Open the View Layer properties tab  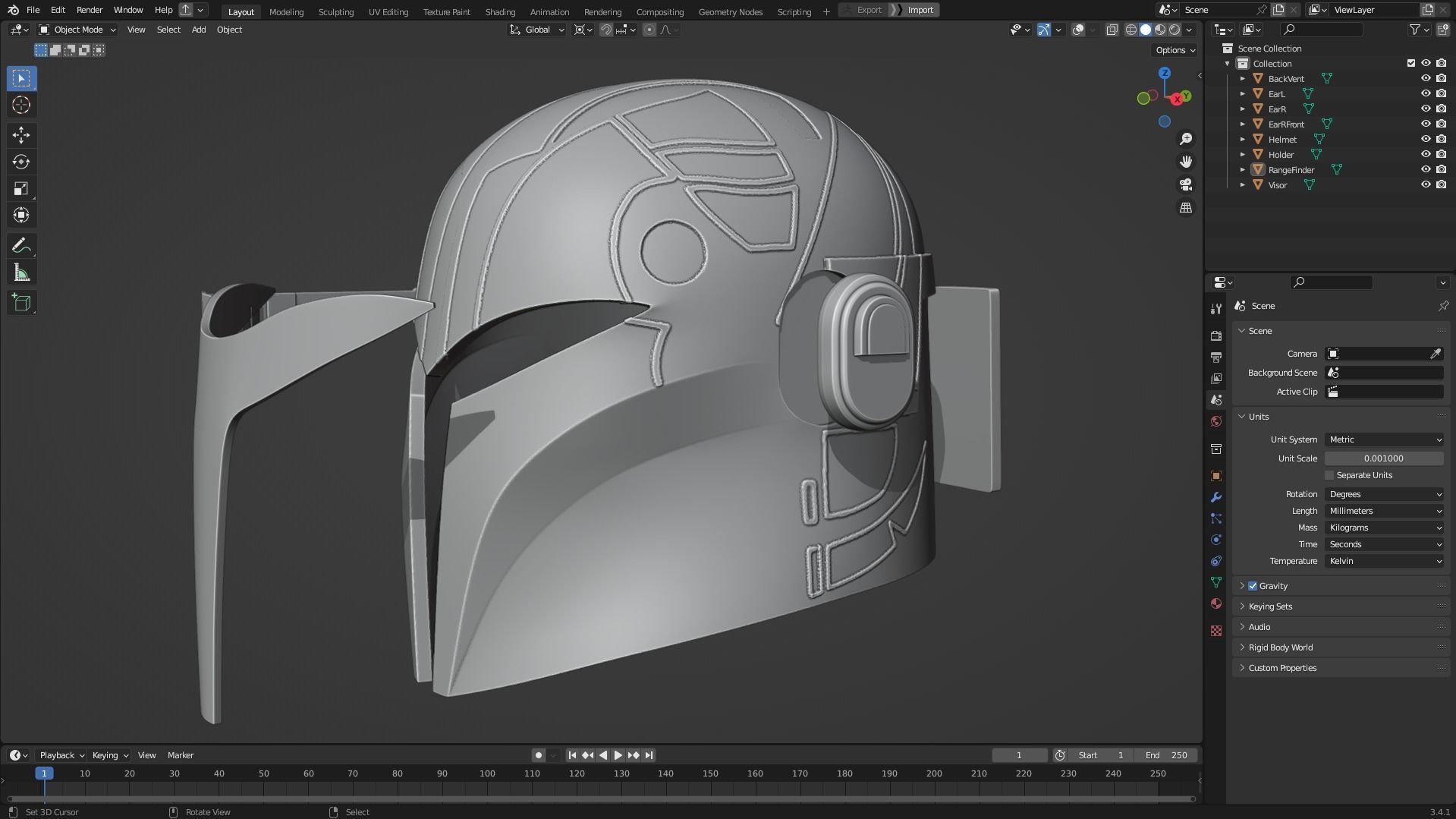(x=1216, y=378)
